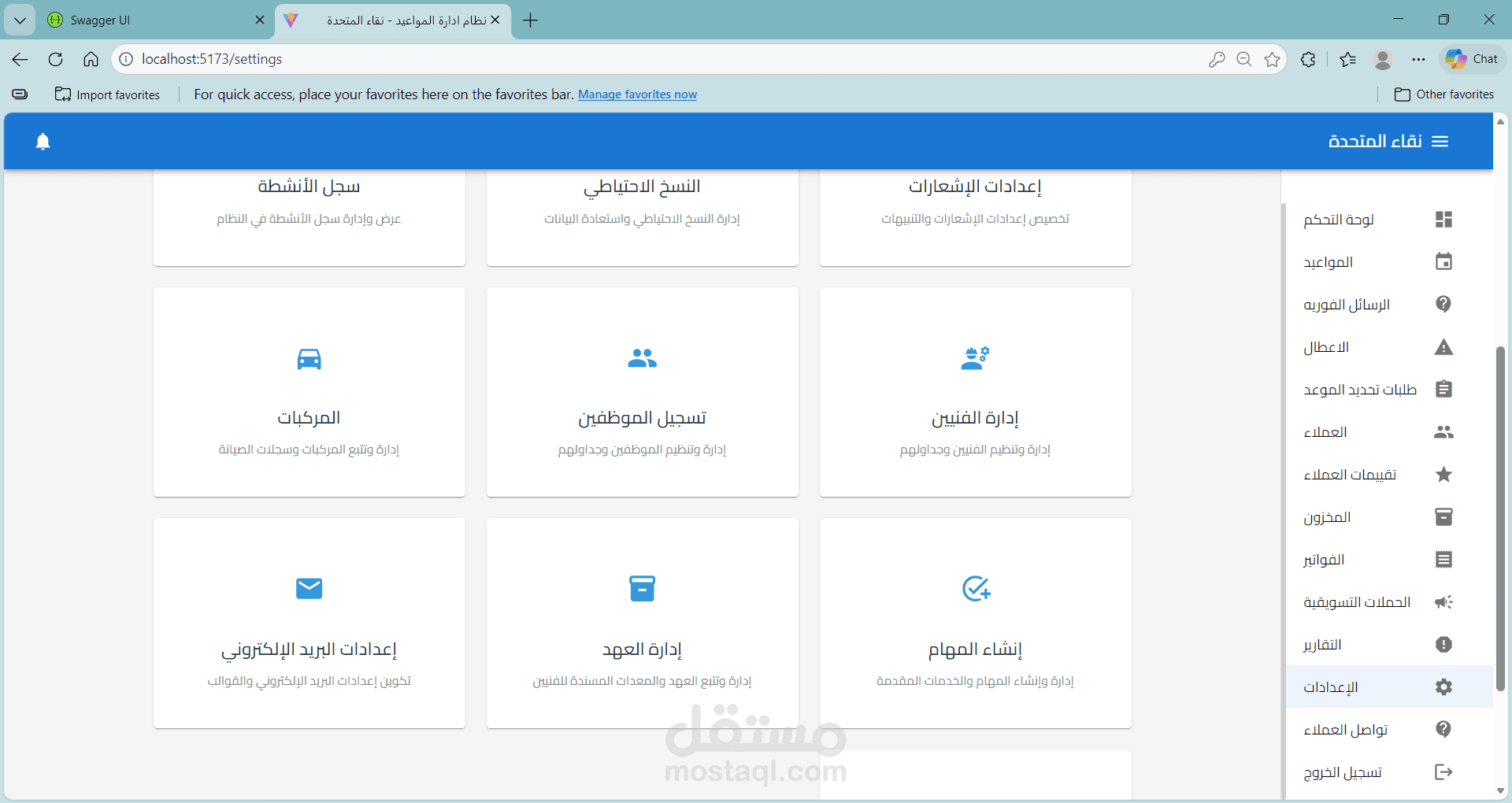Open المخزون sidebar entry
This screenshot has height=803, width=1512.
[1389, 517]
